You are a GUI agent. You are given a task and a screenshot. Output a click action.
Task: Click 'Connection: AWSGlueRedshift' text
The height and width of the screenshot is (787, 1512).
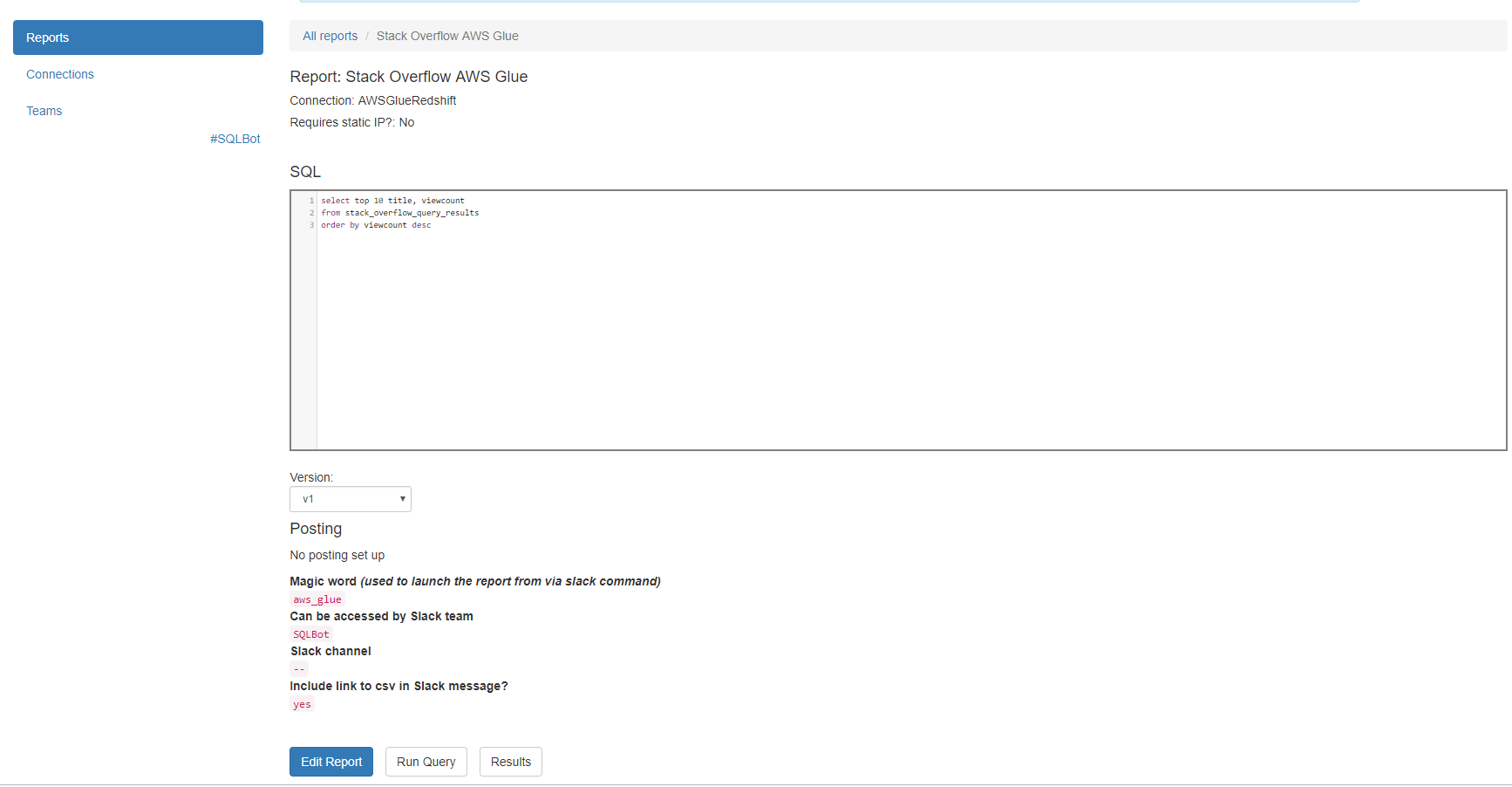coord(373,100)
